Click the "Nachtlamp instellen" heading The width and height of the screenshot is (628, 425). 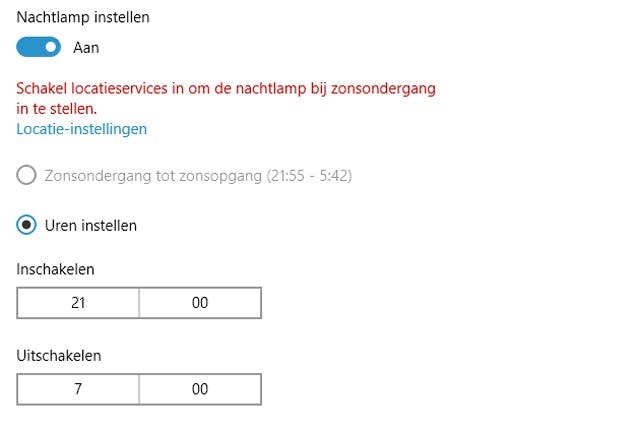(x=79, y=17)
